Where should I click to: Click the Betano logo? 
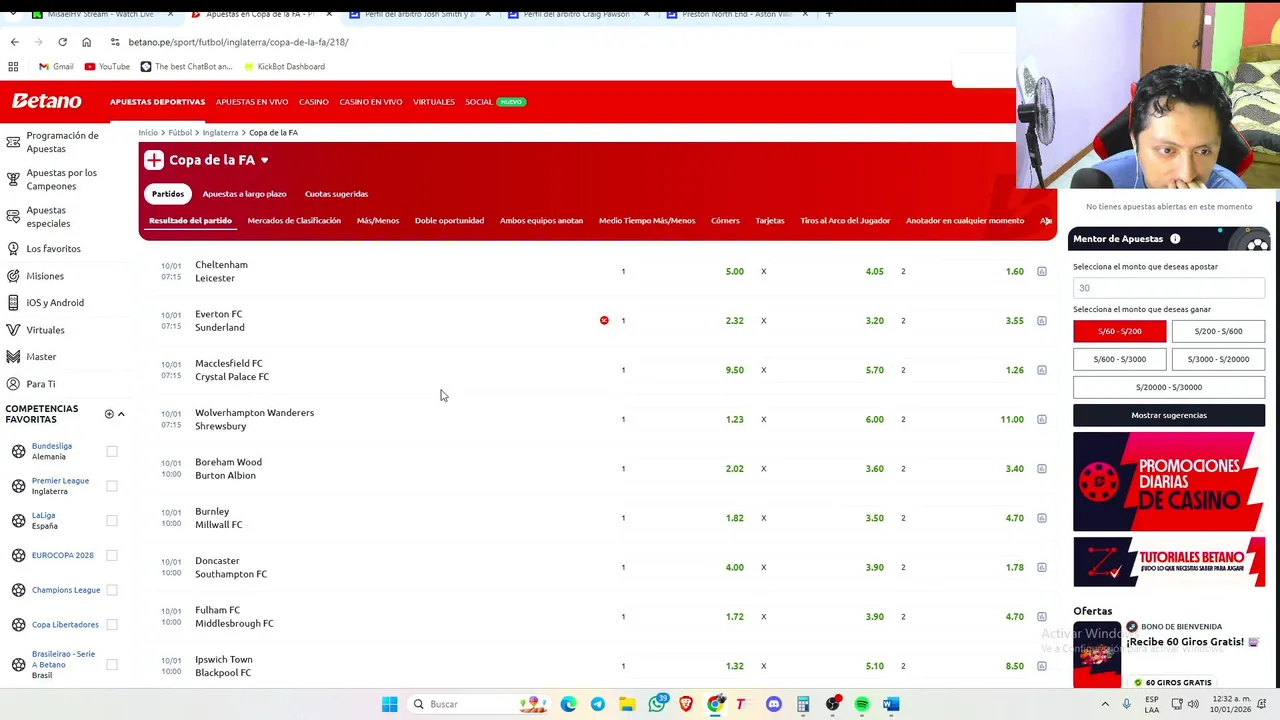pyautogui.click(x=46, y=101)
